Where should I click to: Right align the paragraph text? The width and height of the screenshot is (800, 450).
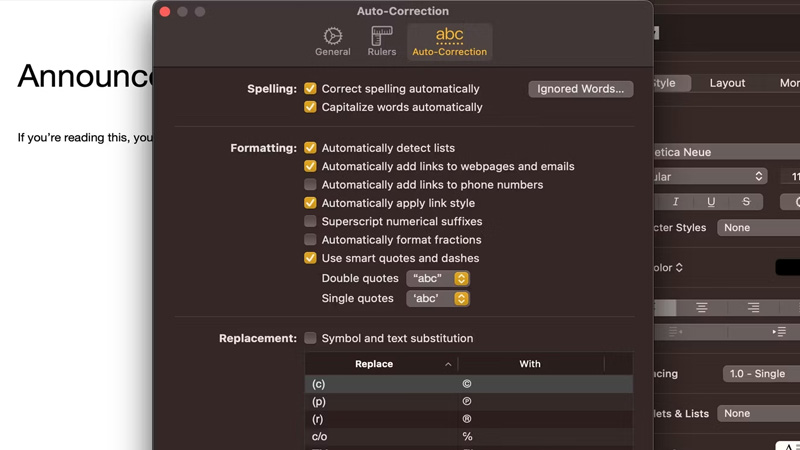[x=753, y=308]
